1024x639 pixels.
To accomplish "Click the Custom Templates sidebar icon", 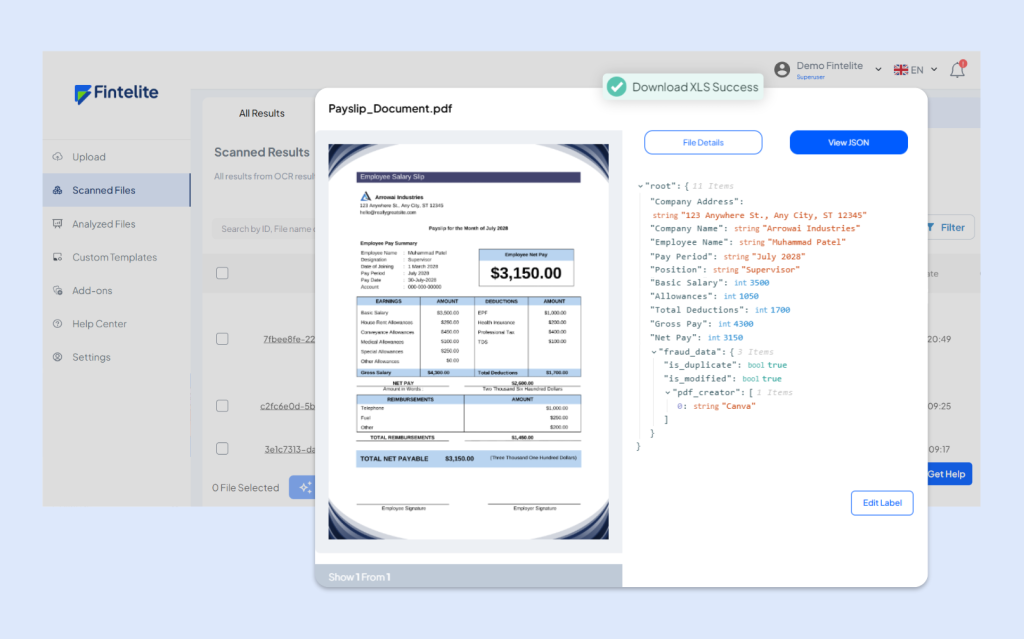I will click(58, 257).
